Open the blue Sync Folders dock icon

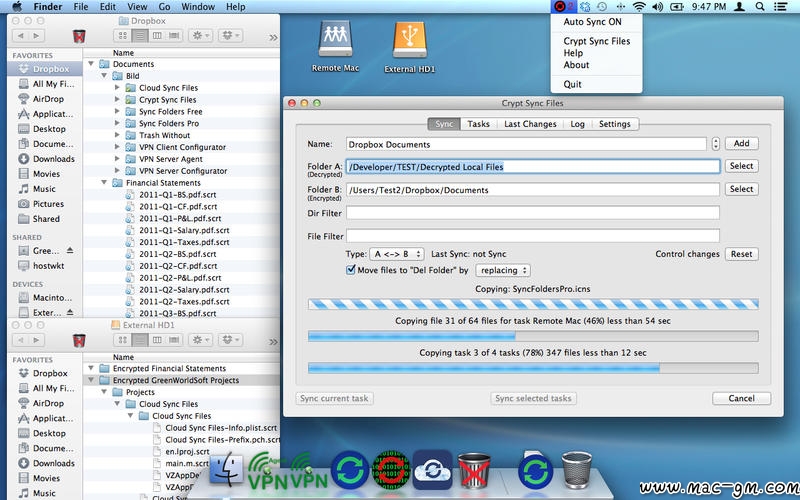click(349, 469)
